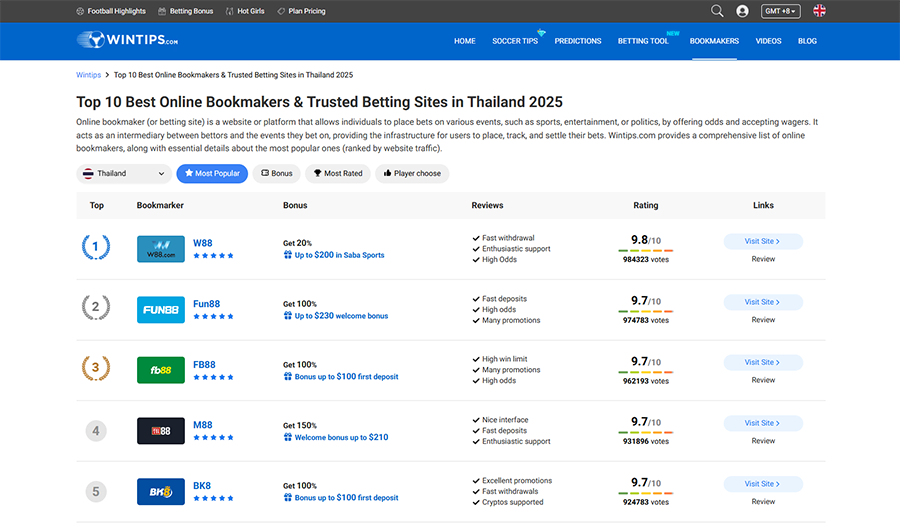Click gift icon in the BK8 bonus row
The width and height of the screenshot is (900, 524).
coord(288,498)
